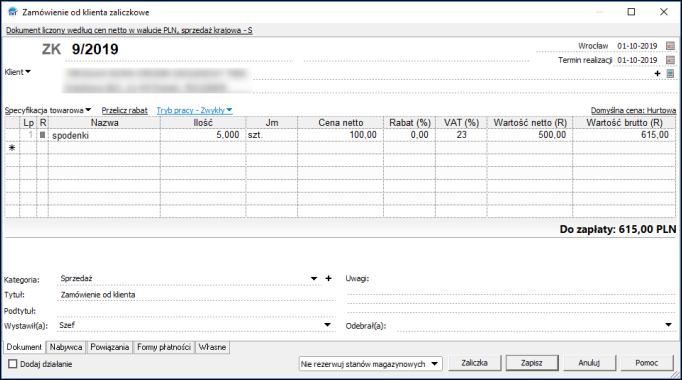Open Nie rezerwuj stanów magazynowych combo box
682x380 pixels.
371,364
